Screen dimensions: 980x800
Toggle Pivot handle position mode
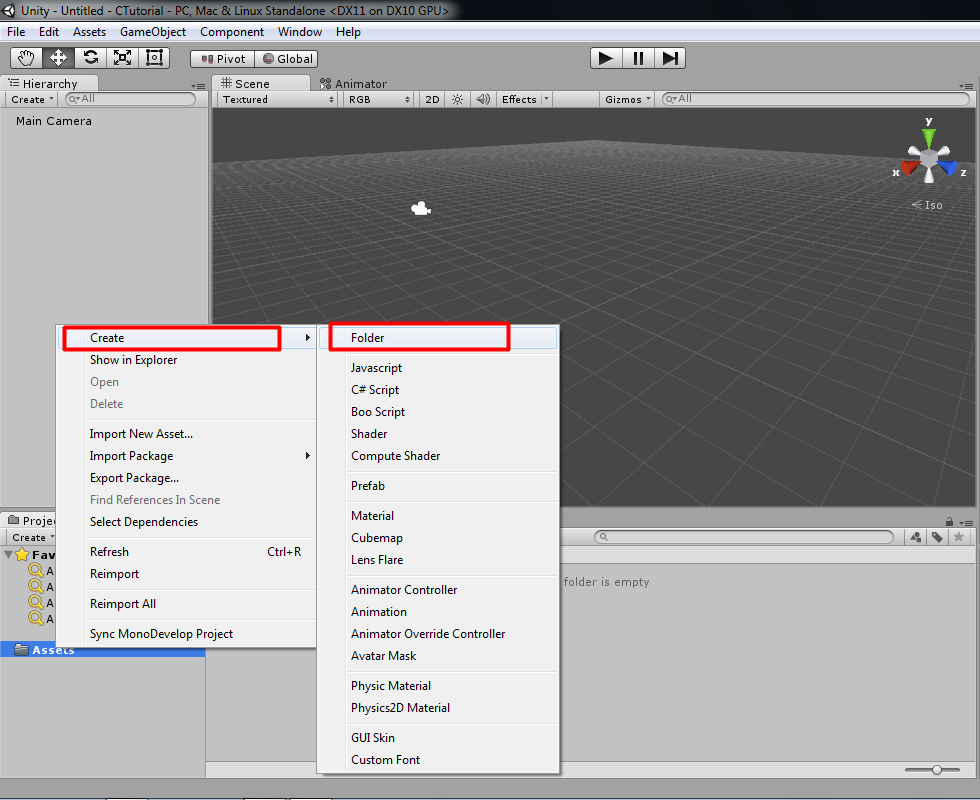pyautogui.click(x=221, y=58)
